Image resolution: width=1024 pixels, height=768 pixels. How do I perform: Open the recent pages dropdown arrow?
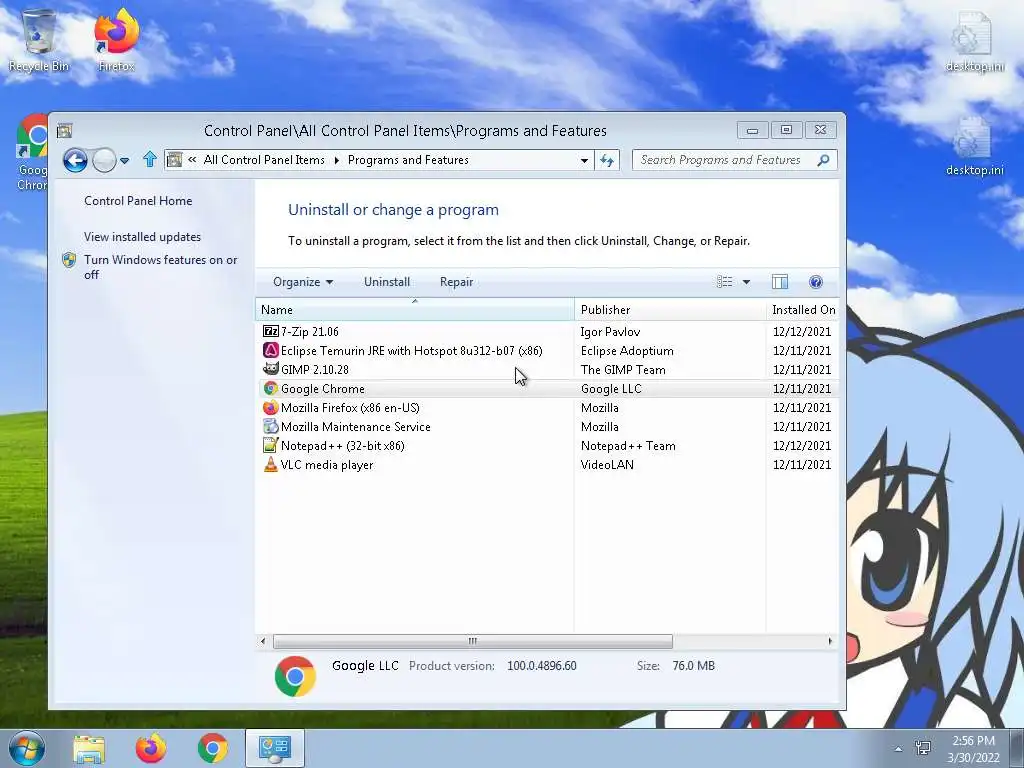(x=125, y=160)
